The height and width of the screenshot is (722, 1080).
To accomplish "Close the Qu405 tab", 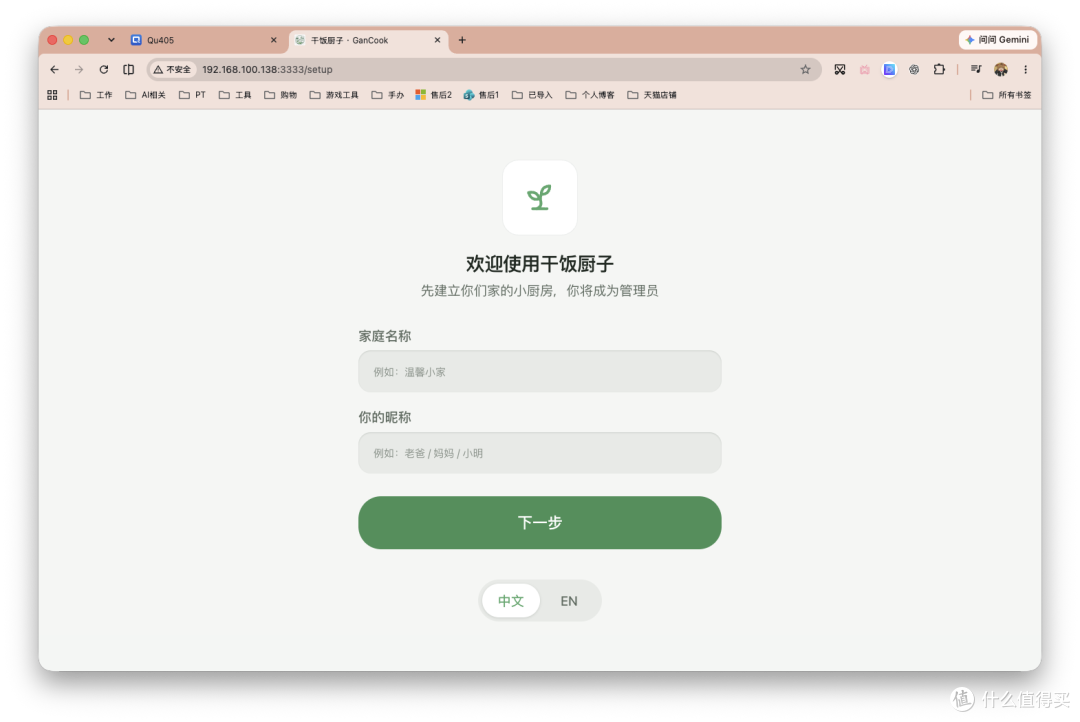I will pyautogui.click(x=273, y=40).
